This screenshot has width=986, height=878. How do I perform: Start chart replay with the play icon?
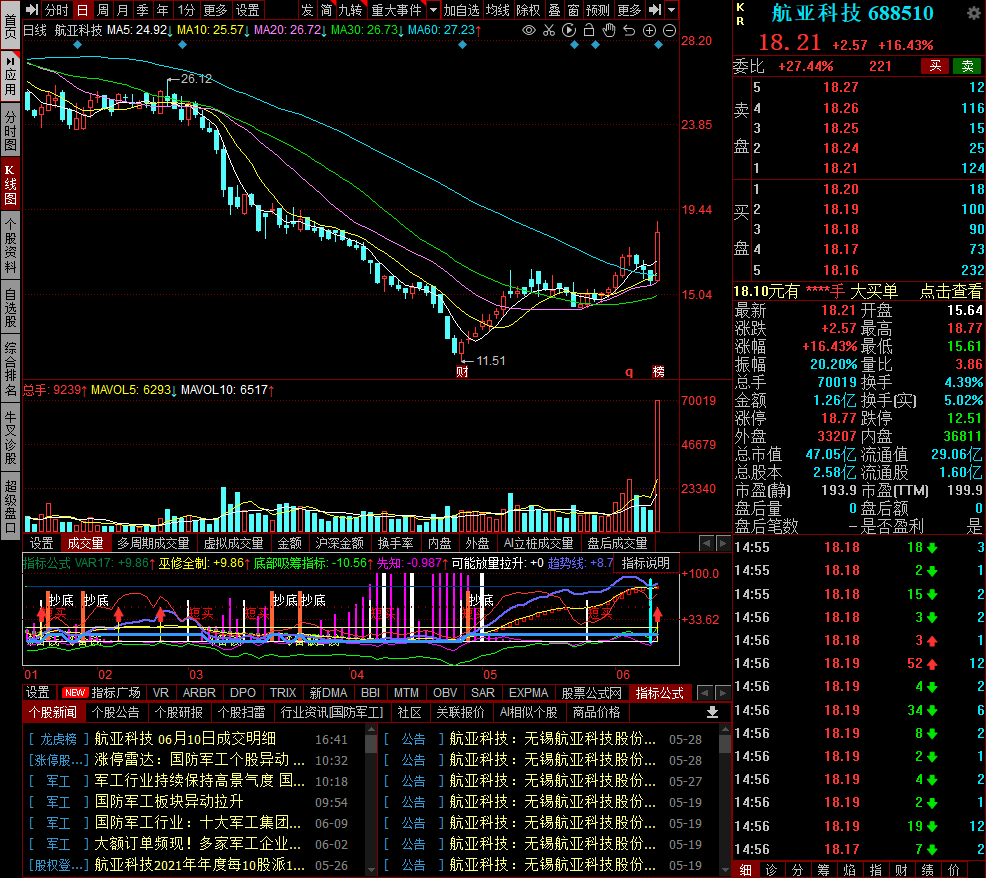(x=569, y=30)
